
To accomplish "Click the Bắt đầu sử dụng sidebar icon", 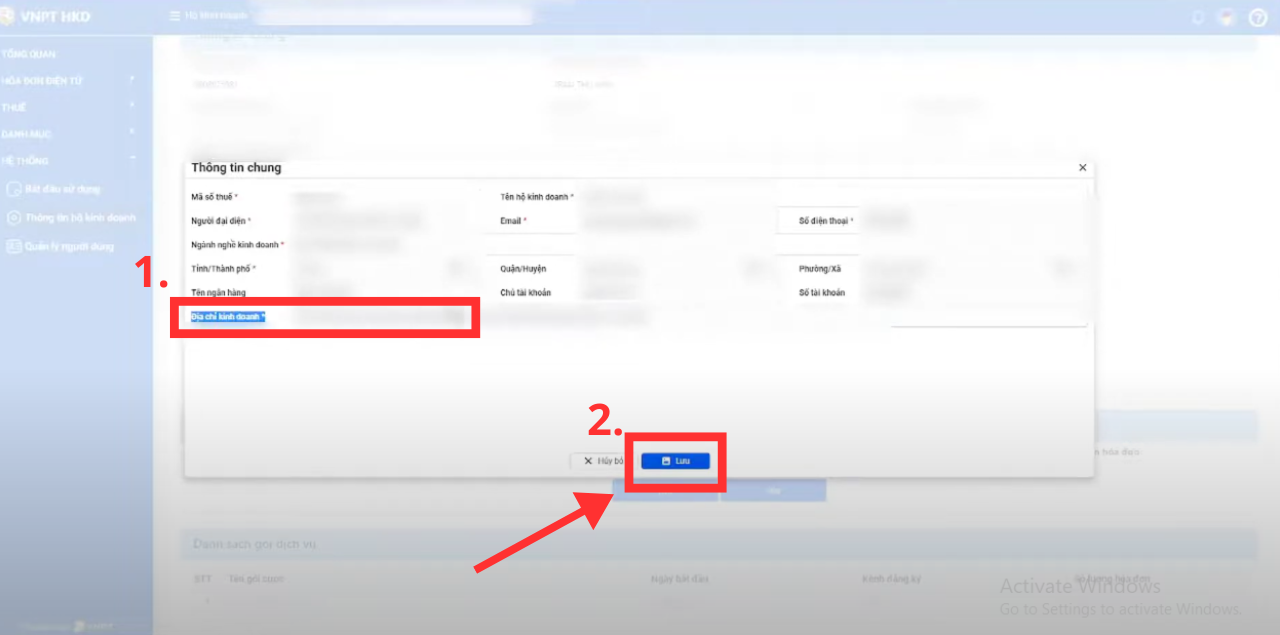I will point(14,189).
